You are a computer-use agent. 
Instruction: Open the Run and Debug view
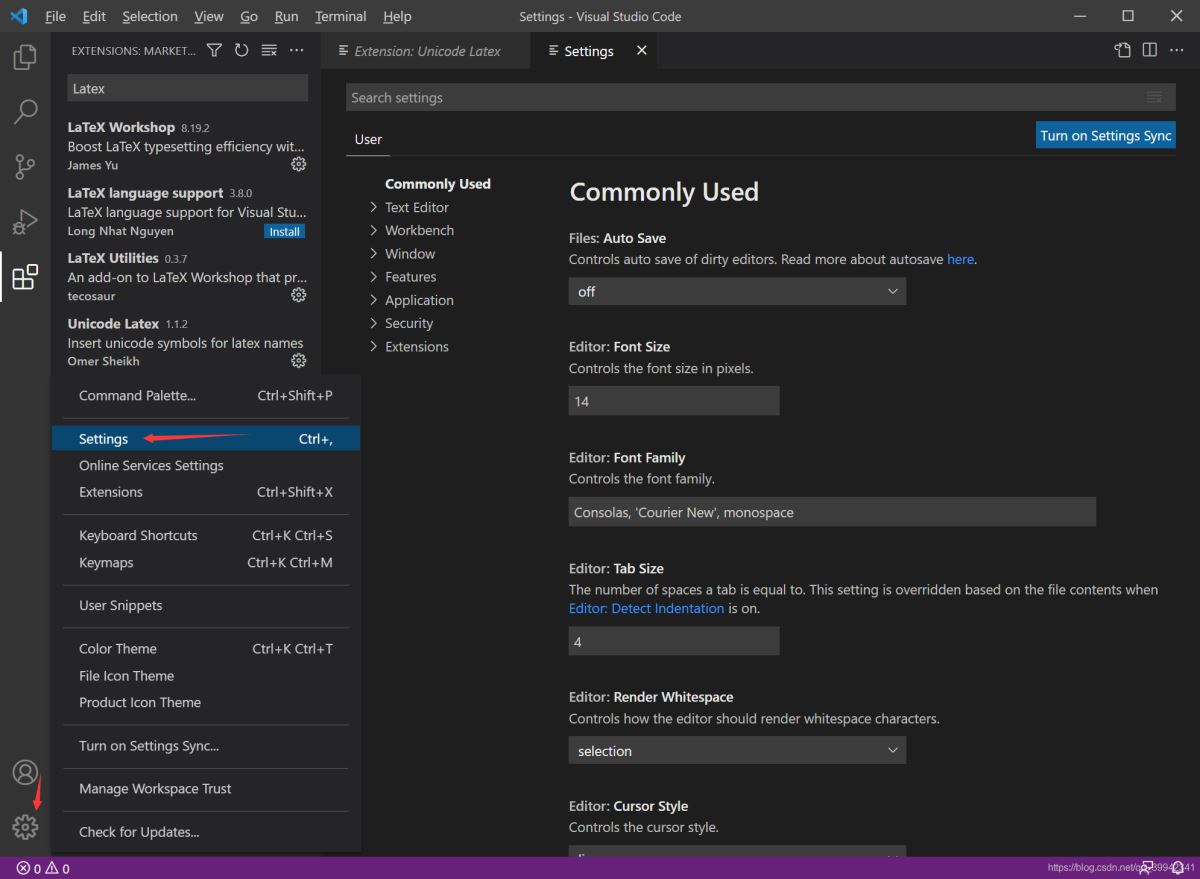25,222
